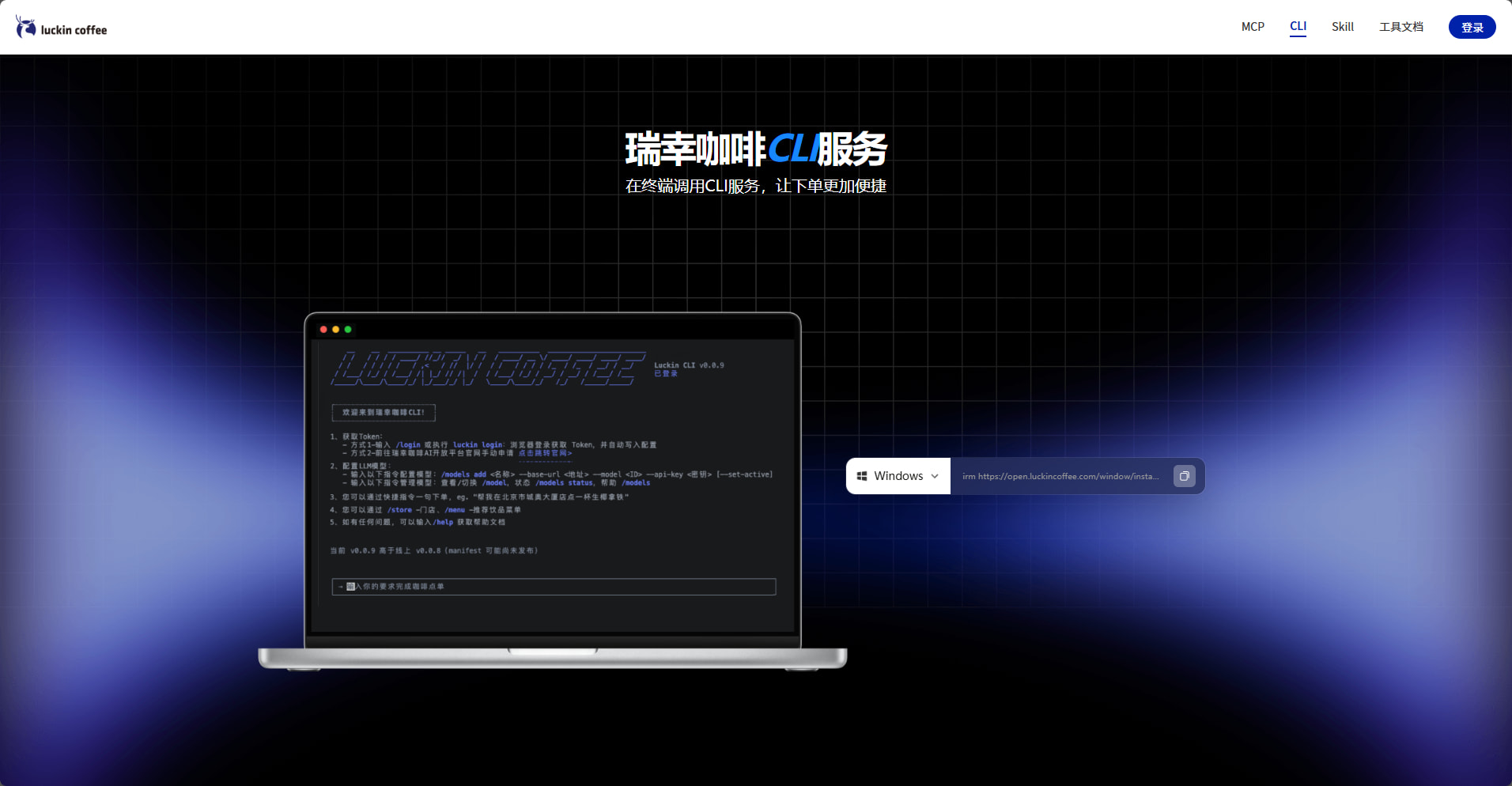Select the CLI nav tab
The height and width of the screenshot is (786, 1512).
[1298, 27]
